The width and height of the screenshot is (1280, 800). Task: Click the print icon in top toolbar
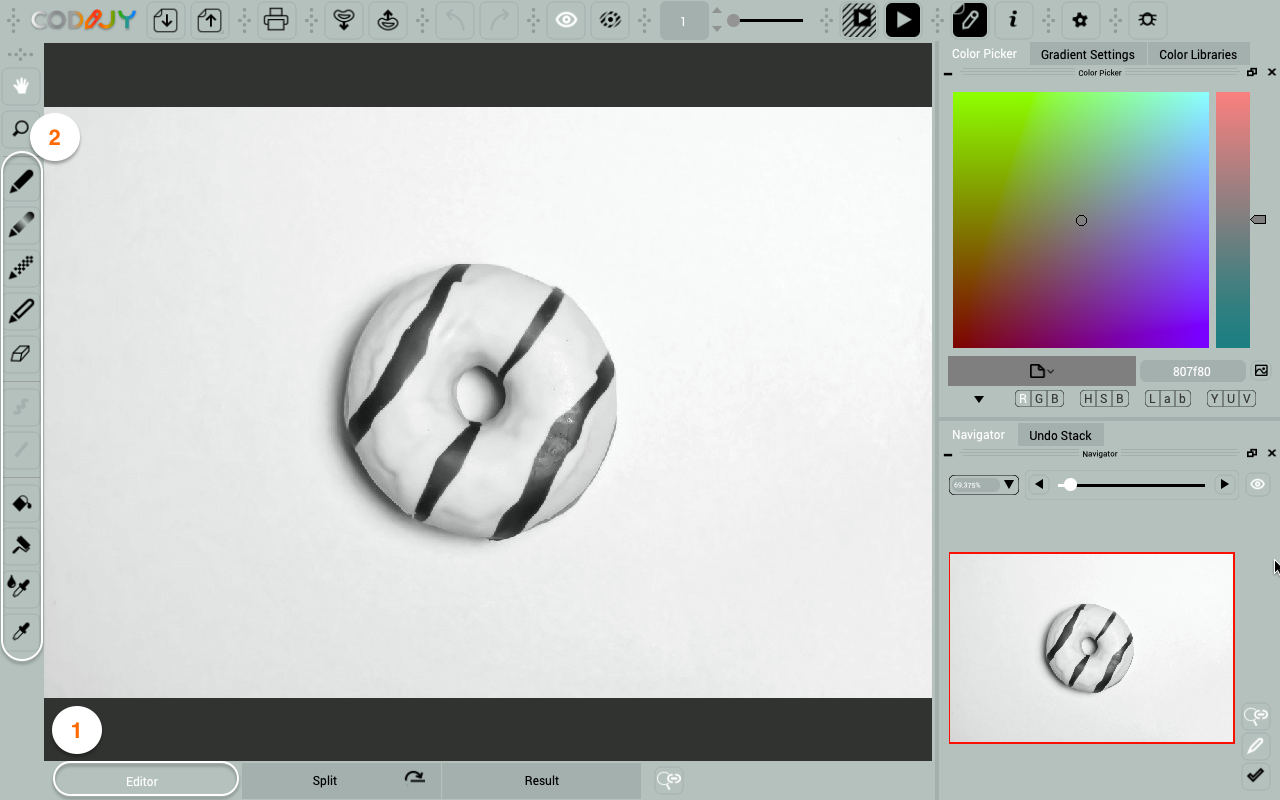click(276, 20)
